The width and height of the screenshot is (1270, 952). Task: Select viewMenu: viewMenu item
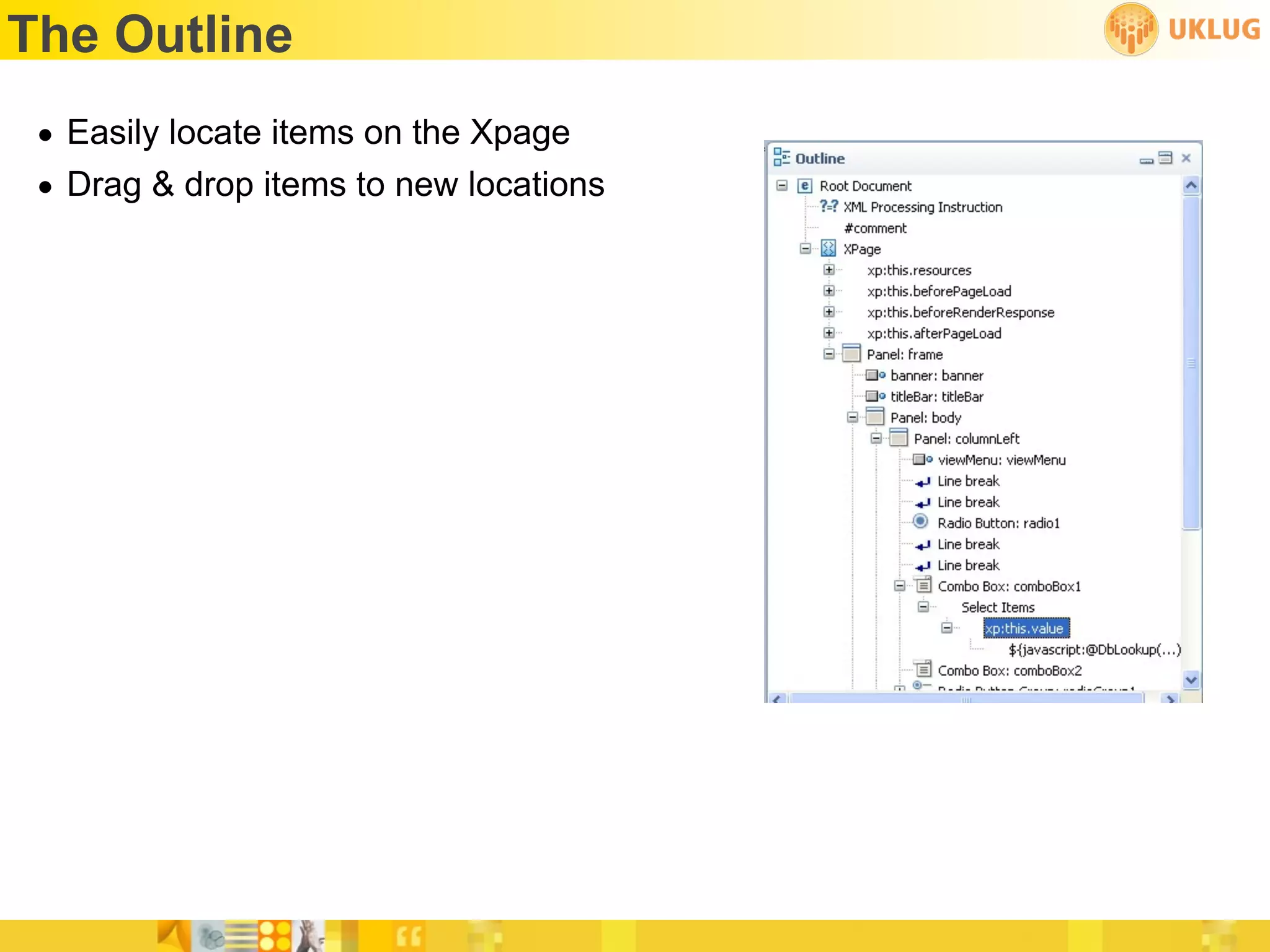pos(1001,460)
